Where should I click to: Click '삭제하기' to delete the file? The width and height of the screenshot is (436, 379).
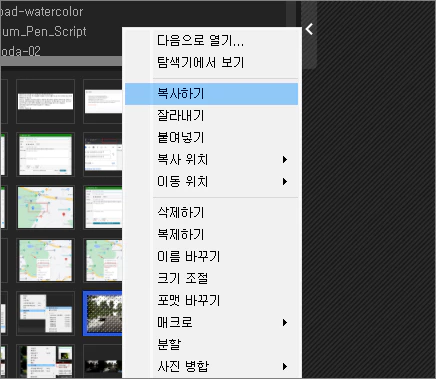click(x=211, y=213)
